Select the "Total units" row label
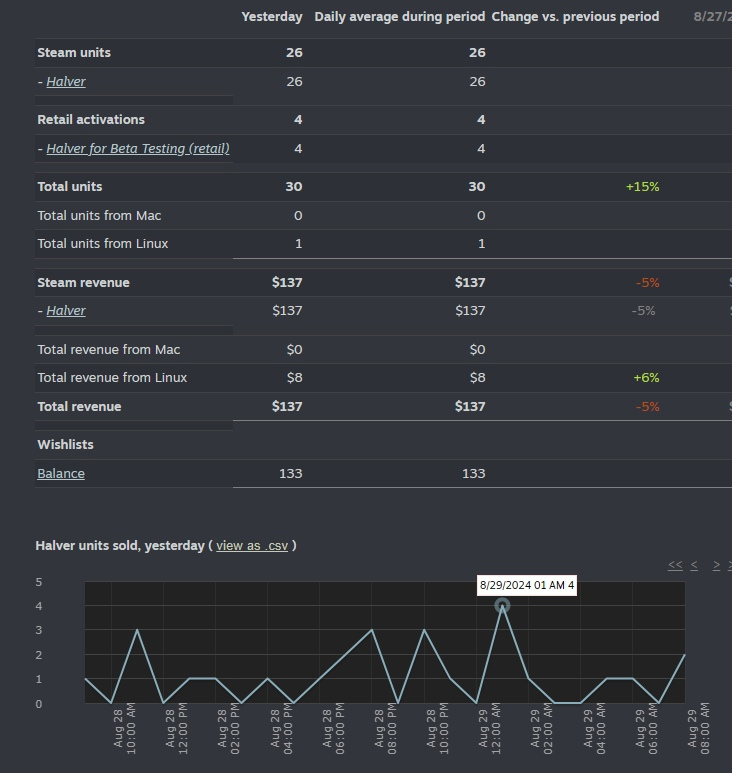The height and width of the screenshot is (773, 732). tap(70, 187)
